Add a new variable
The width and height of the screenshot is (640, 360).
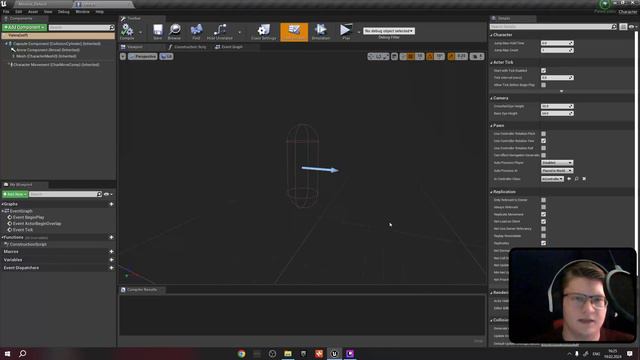click(x=111, y=260)
